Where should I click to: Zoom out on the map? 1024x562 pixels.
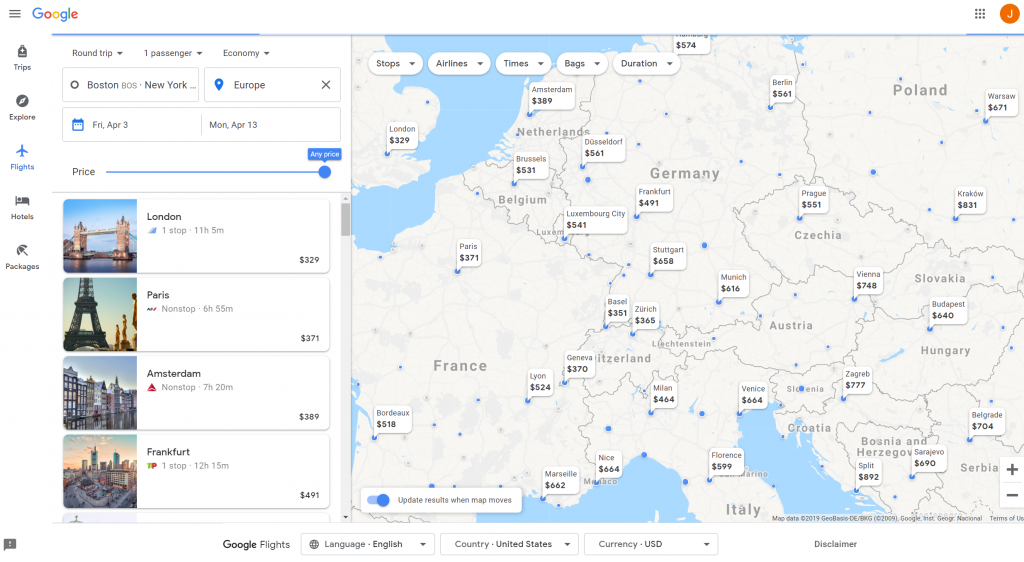click(x=1012, y=495)
